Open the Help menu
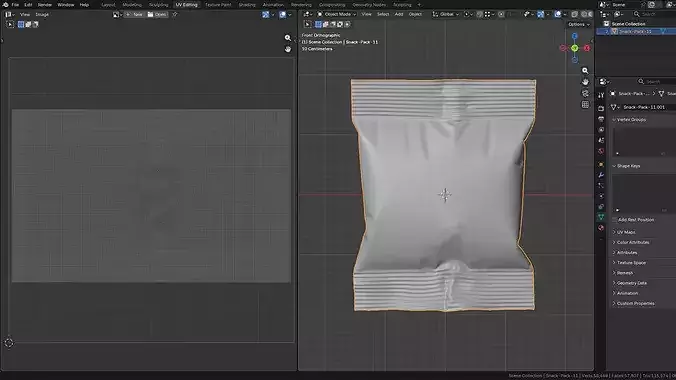Image resolution: width=676 pixels, height=380 pixels. pyautogui.click(x=84, y=5)
